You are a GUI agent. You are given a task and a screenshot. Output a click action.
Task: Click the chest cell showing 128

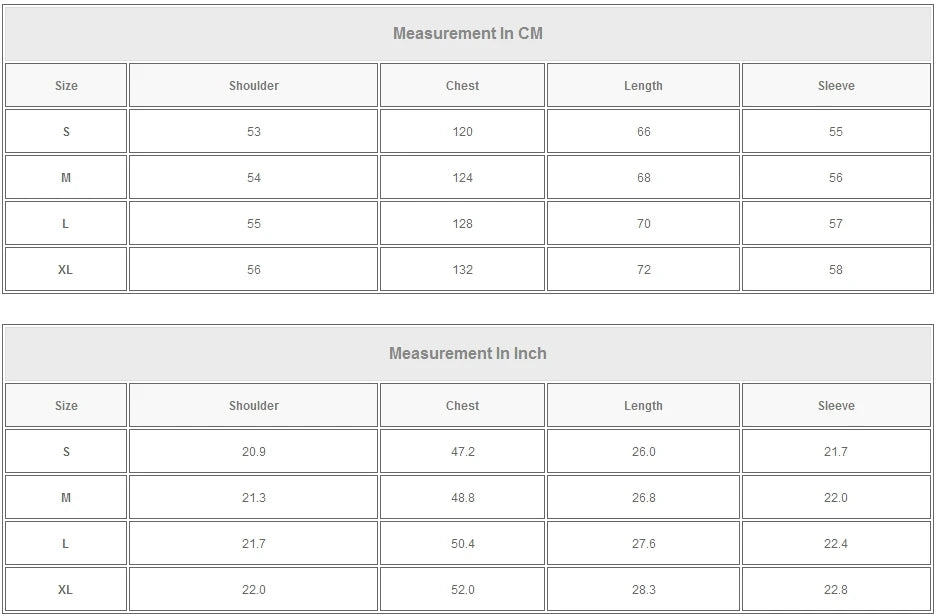coord(462,224)
